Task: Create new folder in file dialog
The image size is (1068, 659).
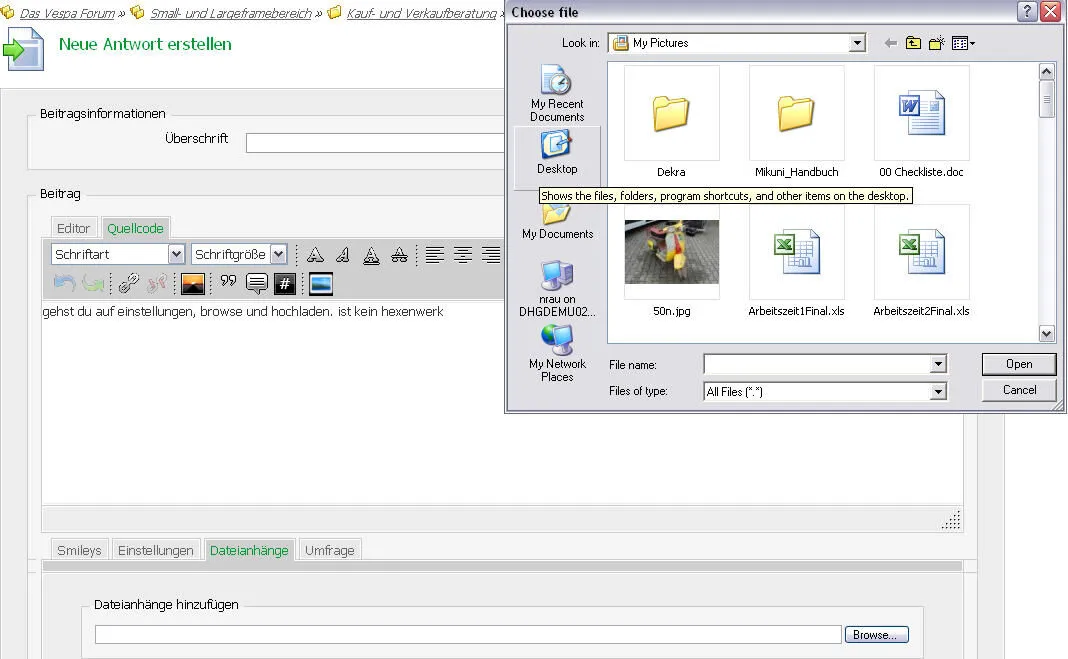Action: tap(937, 43)
